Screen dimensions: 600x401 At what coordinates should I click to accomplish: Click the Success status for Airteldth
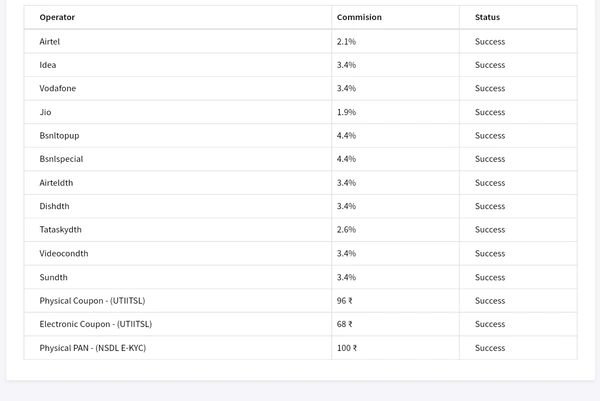coord(490,183)
